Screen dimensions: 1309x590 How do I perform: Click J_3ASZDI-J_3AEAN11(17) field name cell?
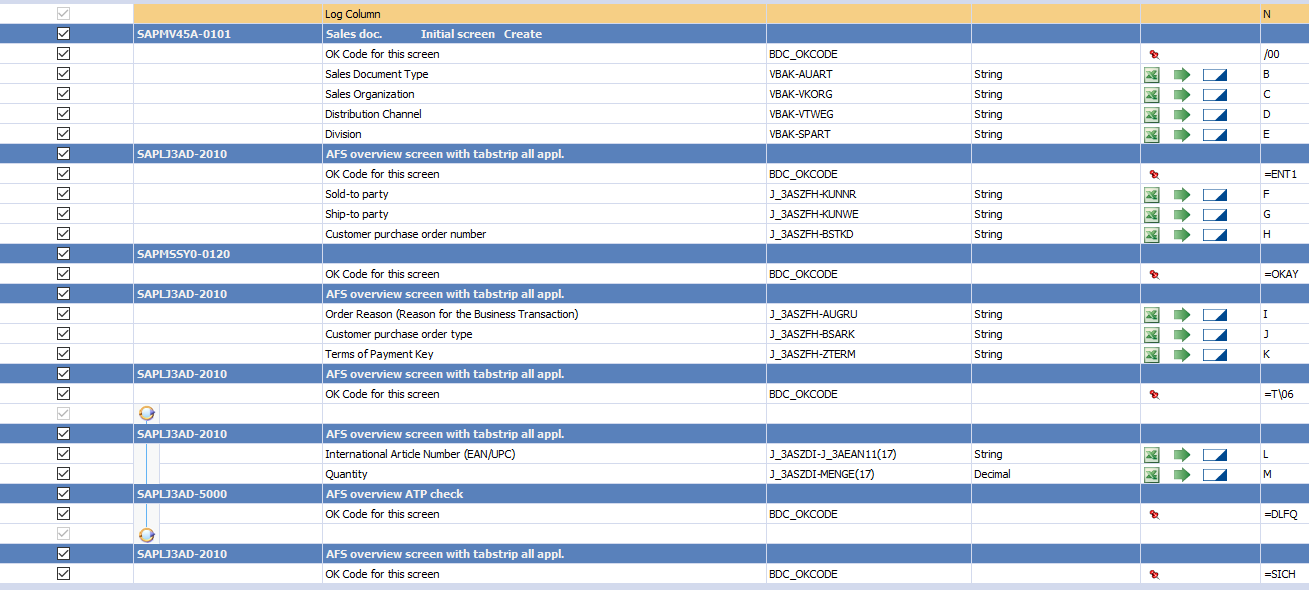pos(868,454)
